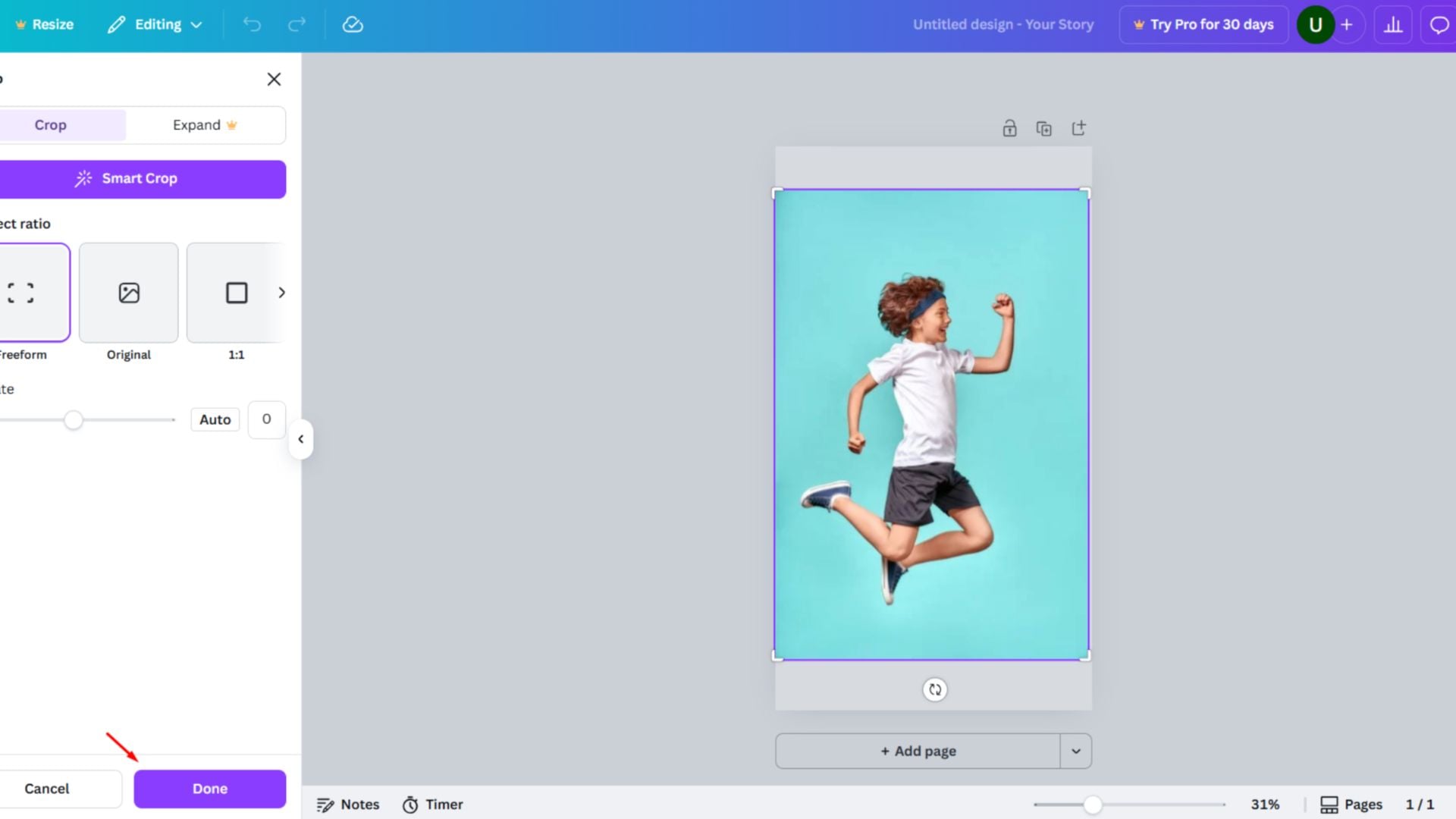1456x819 pixels.
Task: Click the circular refresh icon below image
Action: coord(935,689)
